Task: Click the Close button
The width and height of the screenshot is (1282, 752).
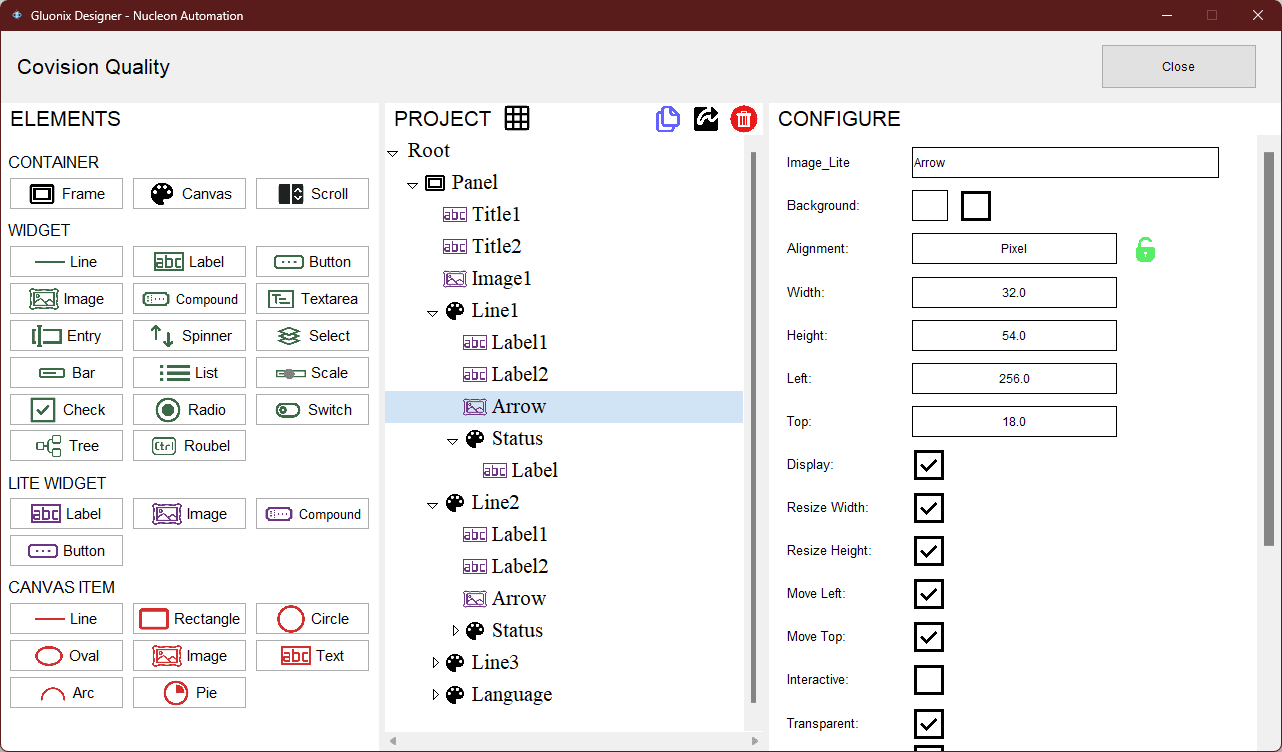Action: (x=1178, y=66)
